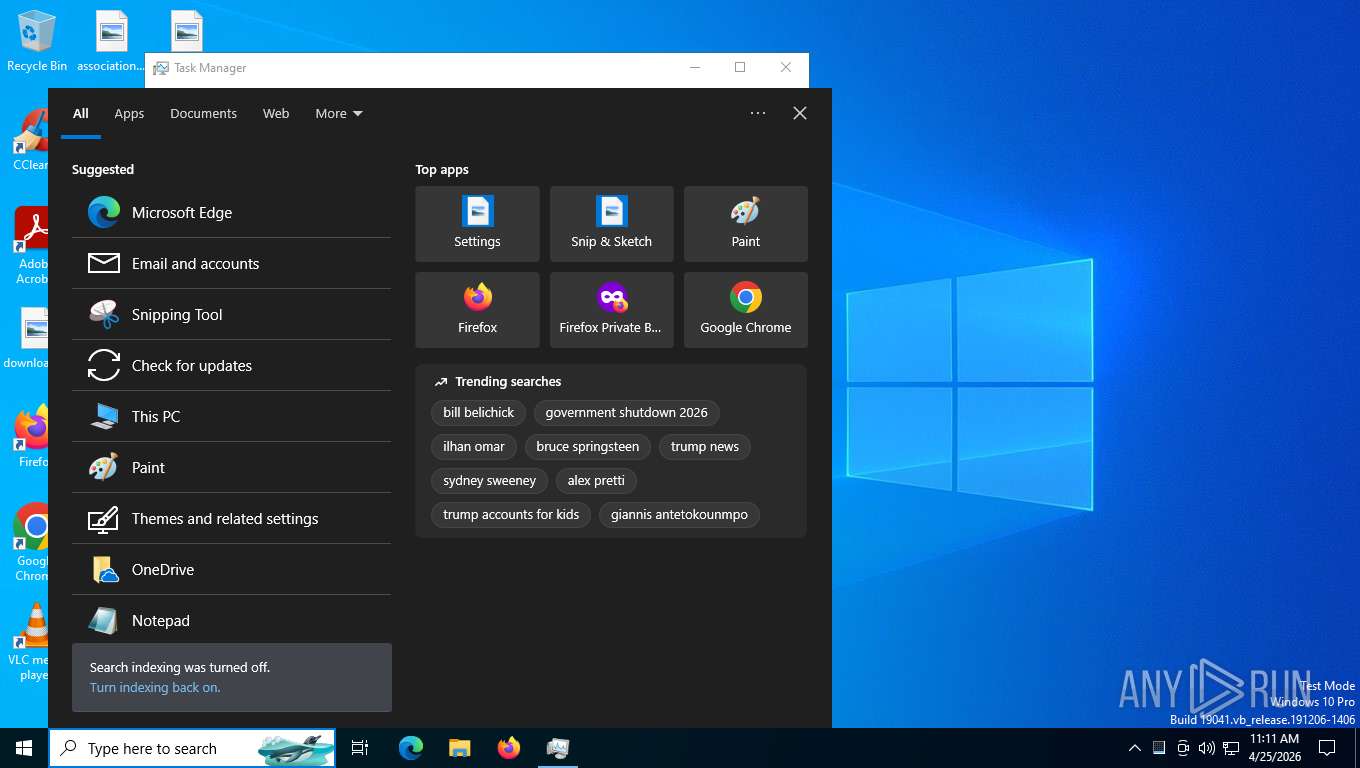
Task: Click the Windows Start button
Action: (x=24, y=748)
